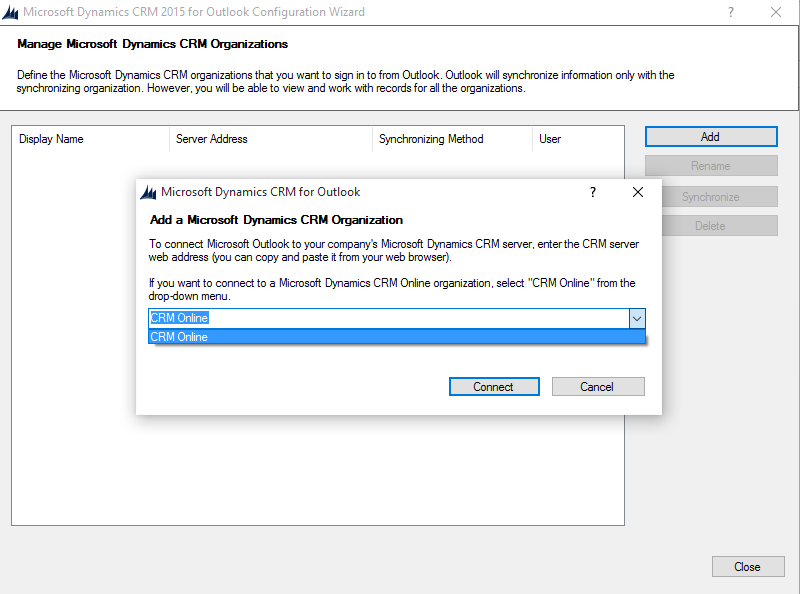Click the Connect button
This screenshot has width=800, height=594.
[x=494, y=387]
